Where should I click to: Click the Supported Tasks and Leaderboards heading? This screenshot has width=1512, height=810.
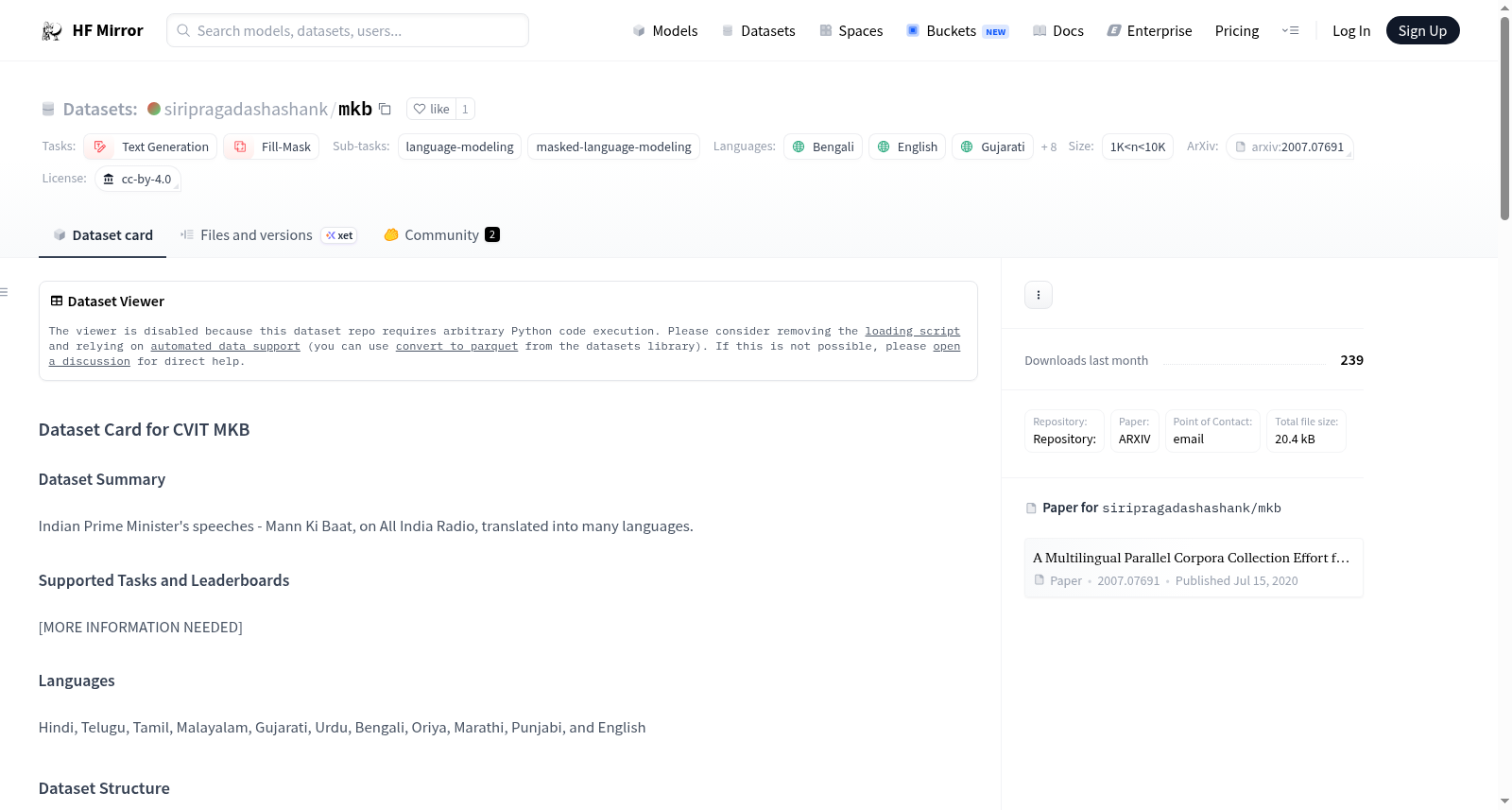(163, 580)
